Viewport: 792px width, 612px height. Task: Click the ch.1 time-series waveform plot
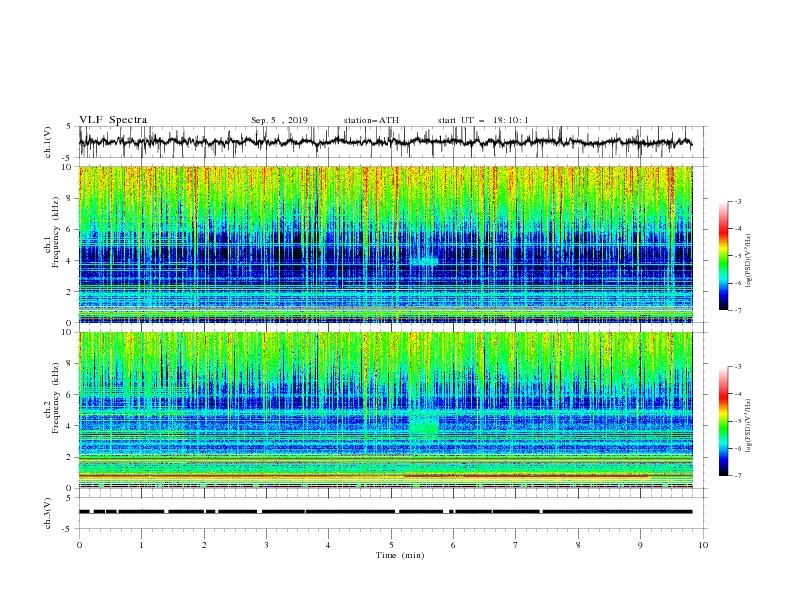point(385,142)
